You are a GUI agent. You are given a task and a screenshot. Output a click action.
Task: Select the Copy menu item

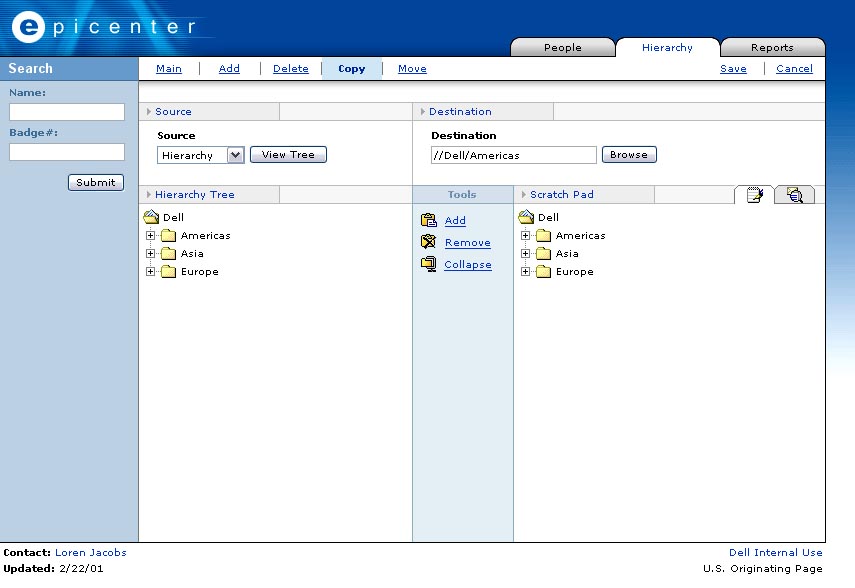pyautogui.click(x=352, y=69)
